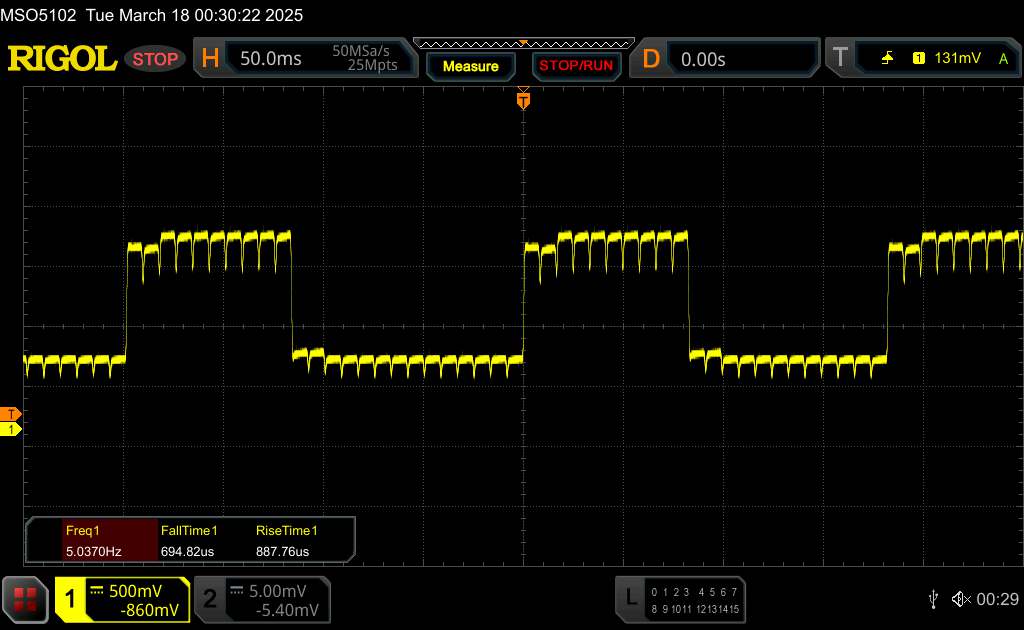This screenshot has height=630, width=1024.
Task: Click the 694.82us fall time value
Action: (187, 552)
